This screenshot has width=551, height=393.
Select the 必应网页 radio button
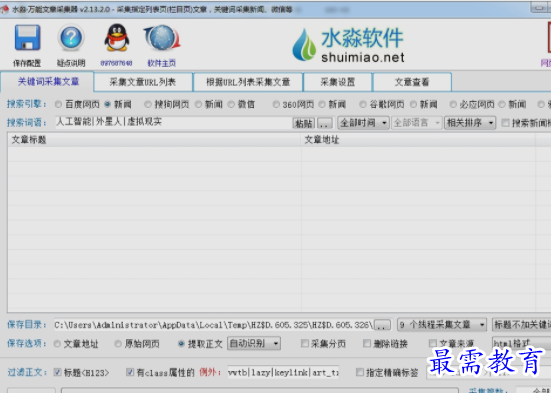tap(453, 104)
